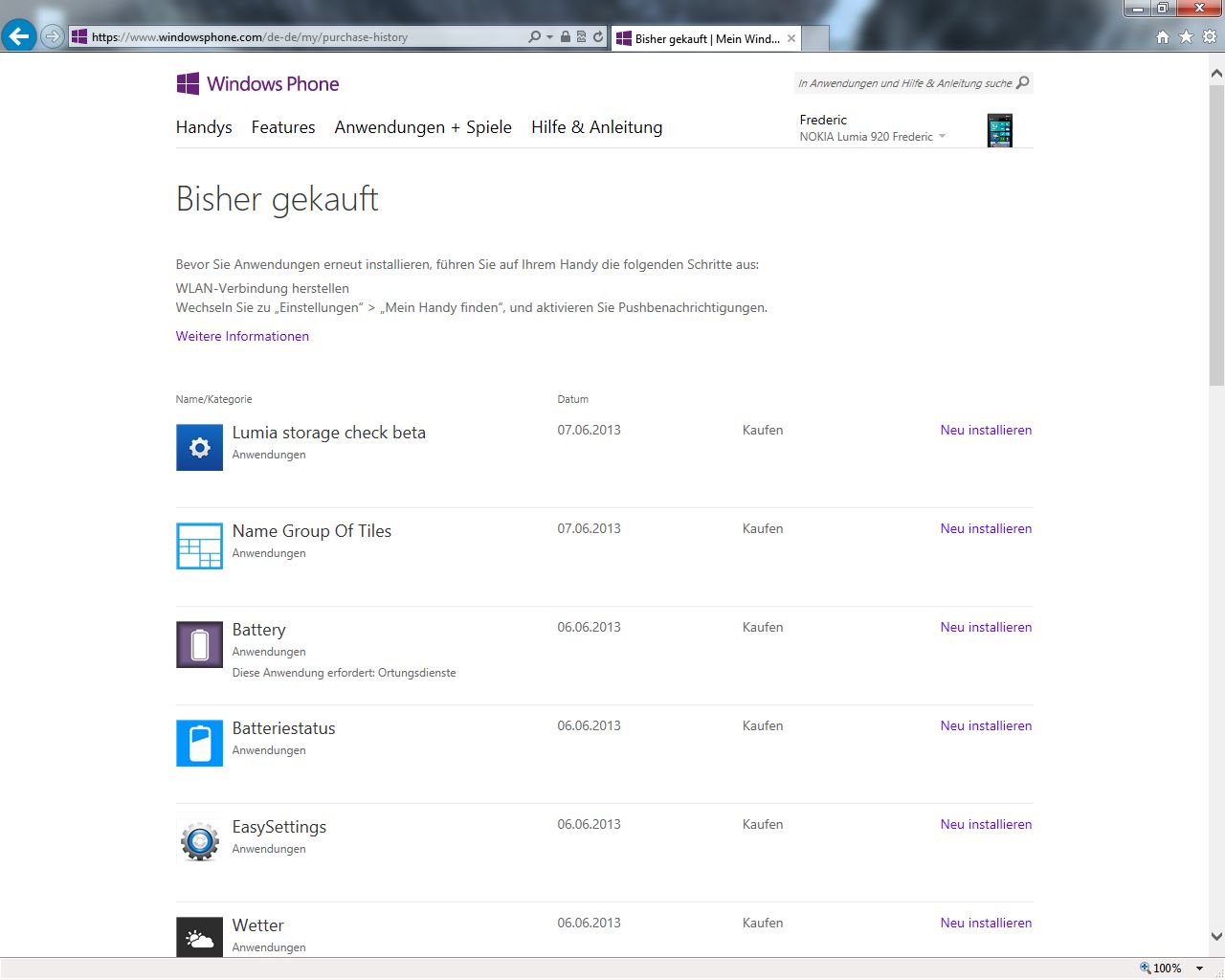Click the purple Battery app icon

coord(199,644)
